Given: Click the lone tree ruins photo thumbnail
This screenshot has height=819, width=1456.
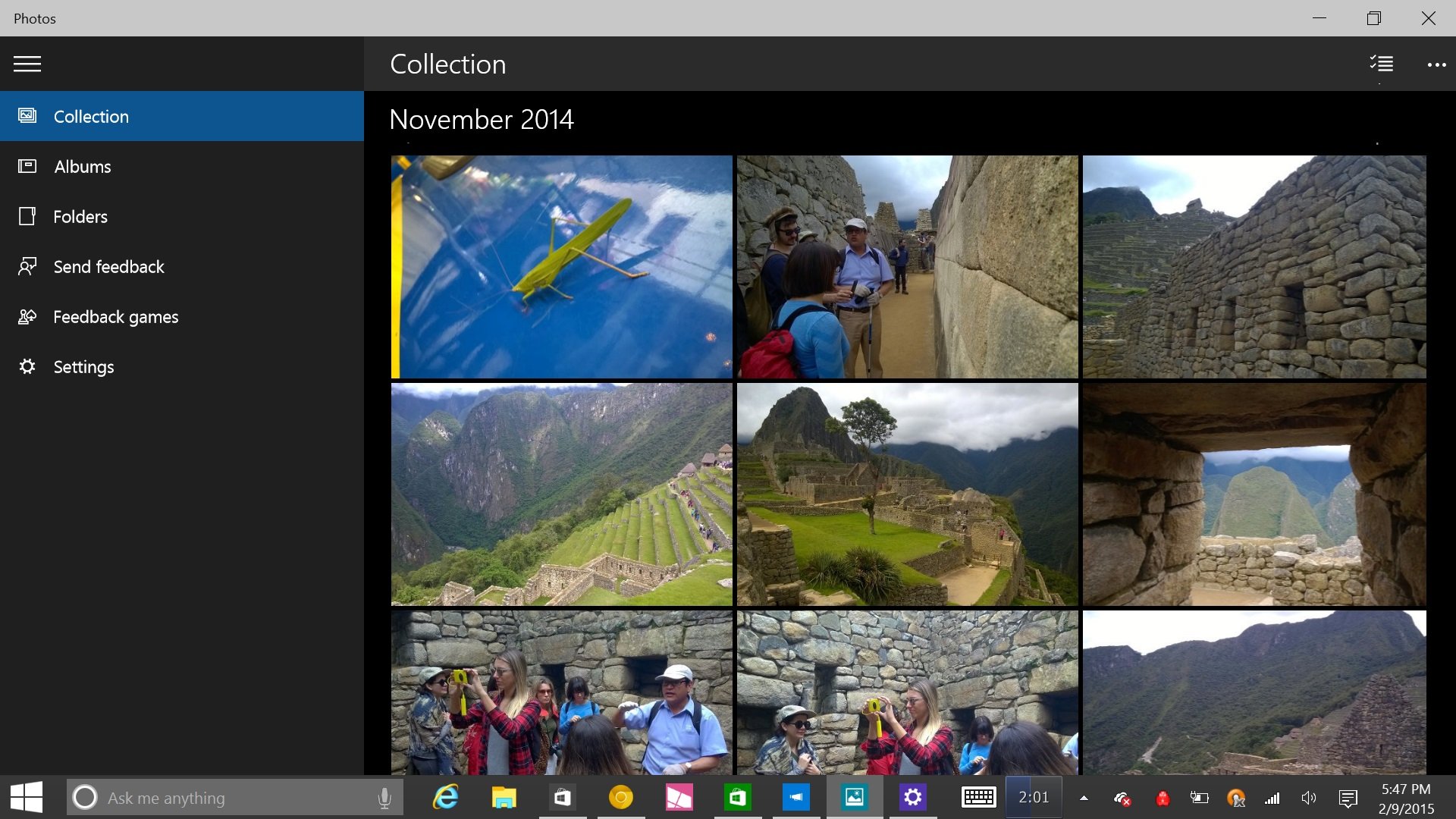Looking at the screenshot, I should pyautogui.click(x=907, y=494).
